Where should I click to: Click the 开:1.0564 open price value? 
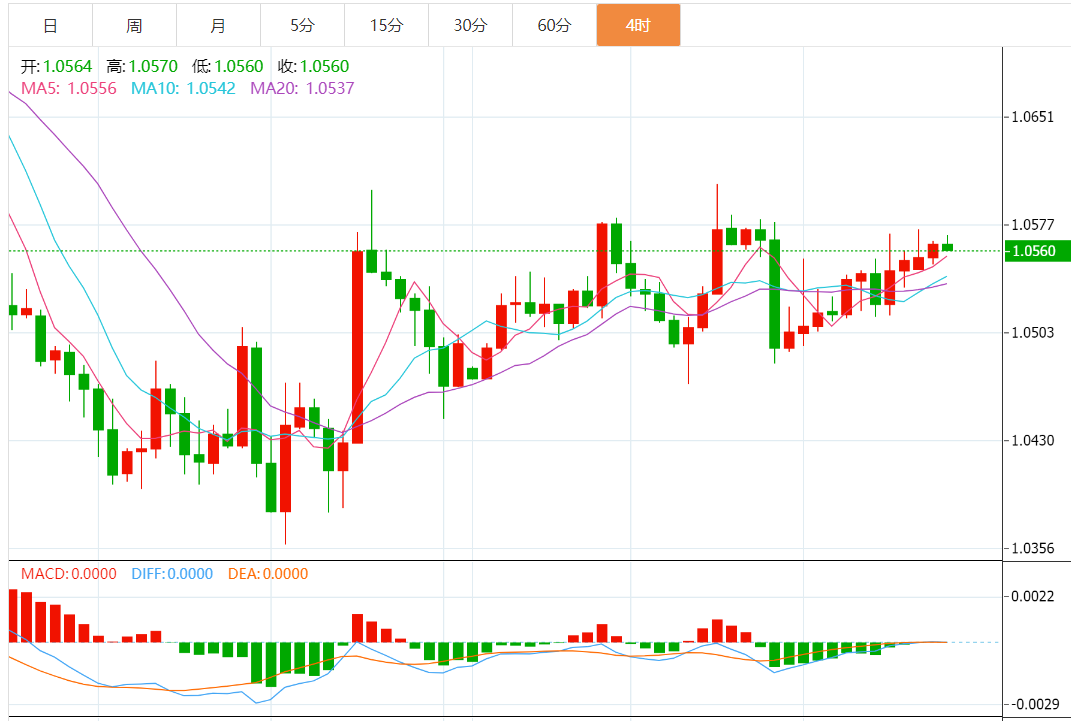(56, 66)
